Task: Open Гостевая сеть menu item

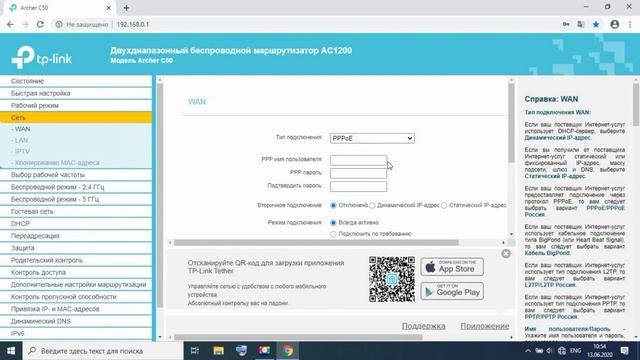Action: coord(76,211)
